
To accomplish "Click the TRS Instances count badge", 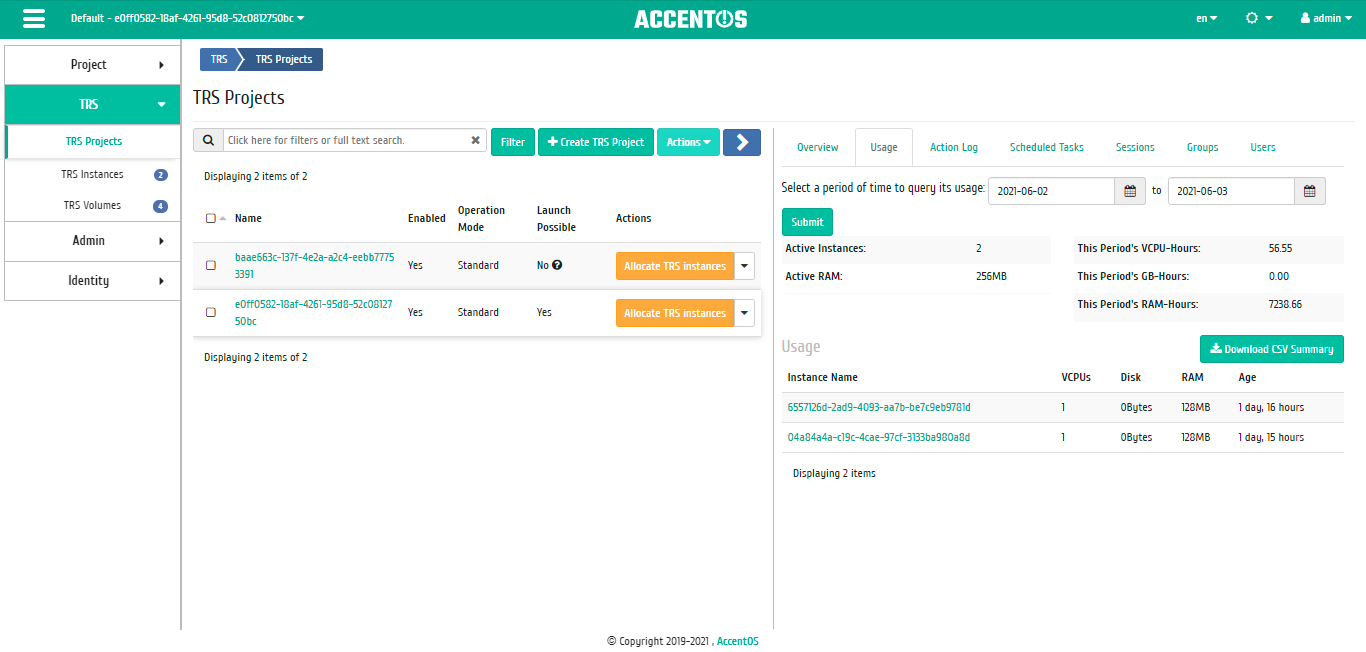I will (161, 175).
